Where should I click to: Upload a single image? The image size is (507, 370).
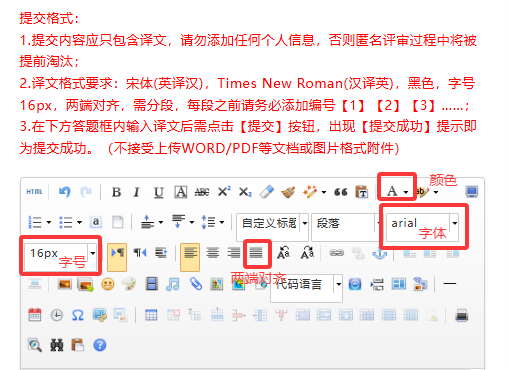(x=64, y=284)
